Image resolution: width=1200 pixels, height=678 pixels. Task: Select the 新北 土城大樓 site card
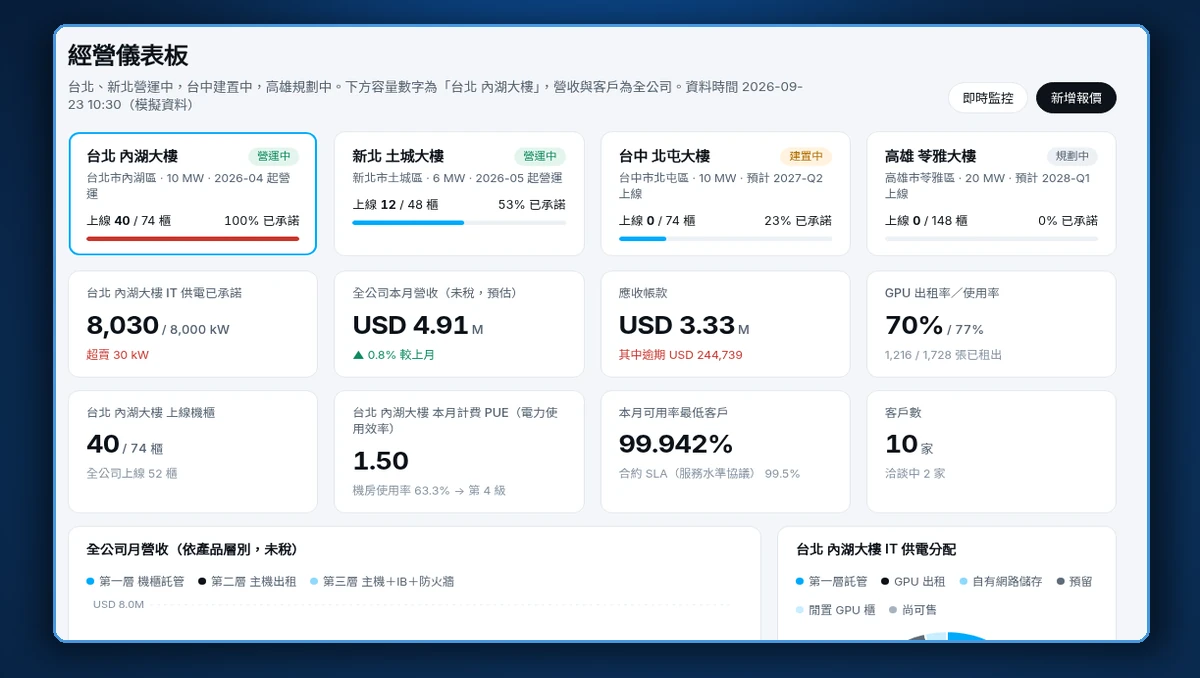point(459,194)
